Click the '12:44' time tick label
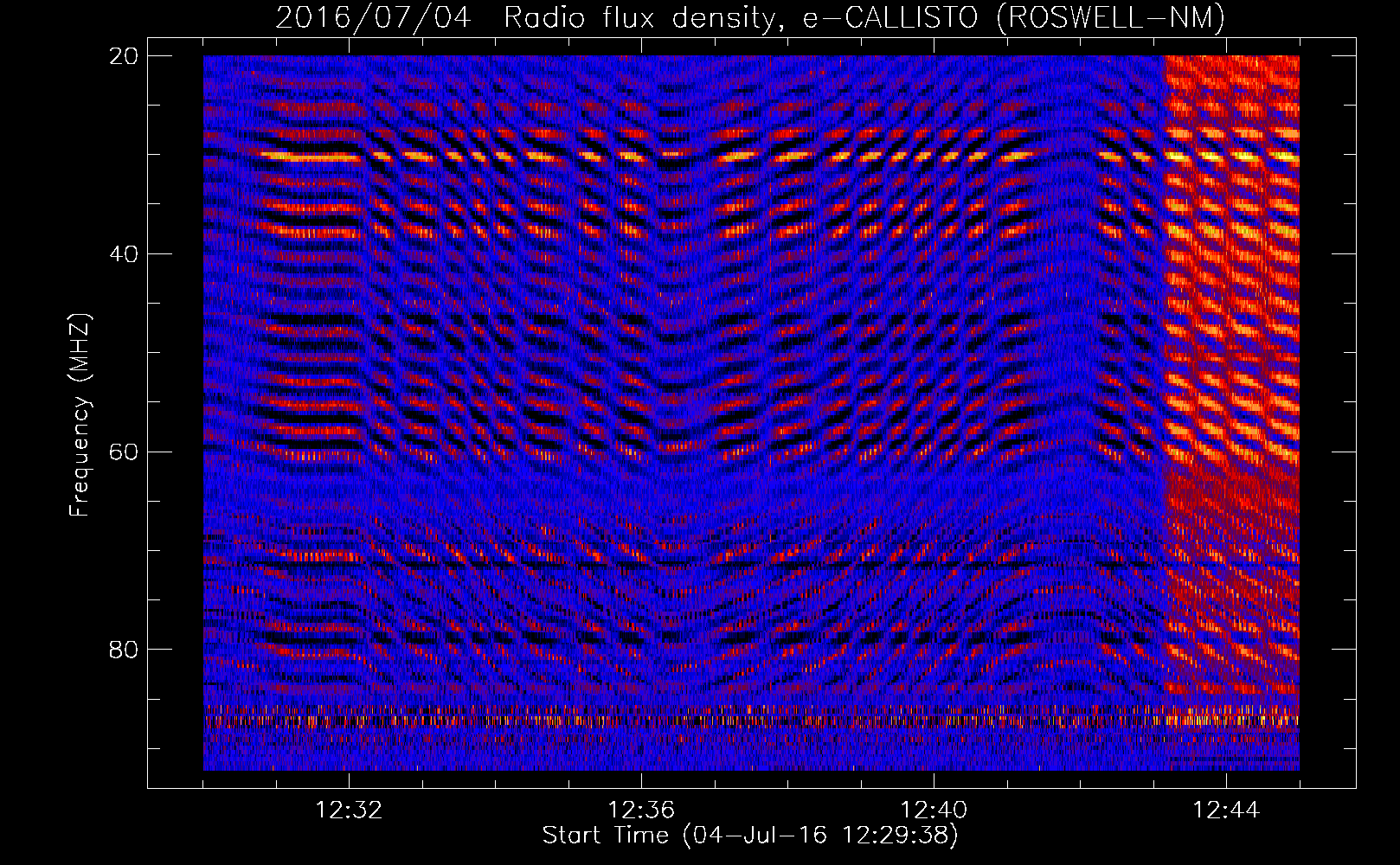1400x865 pixels. tap(1226, 811)
